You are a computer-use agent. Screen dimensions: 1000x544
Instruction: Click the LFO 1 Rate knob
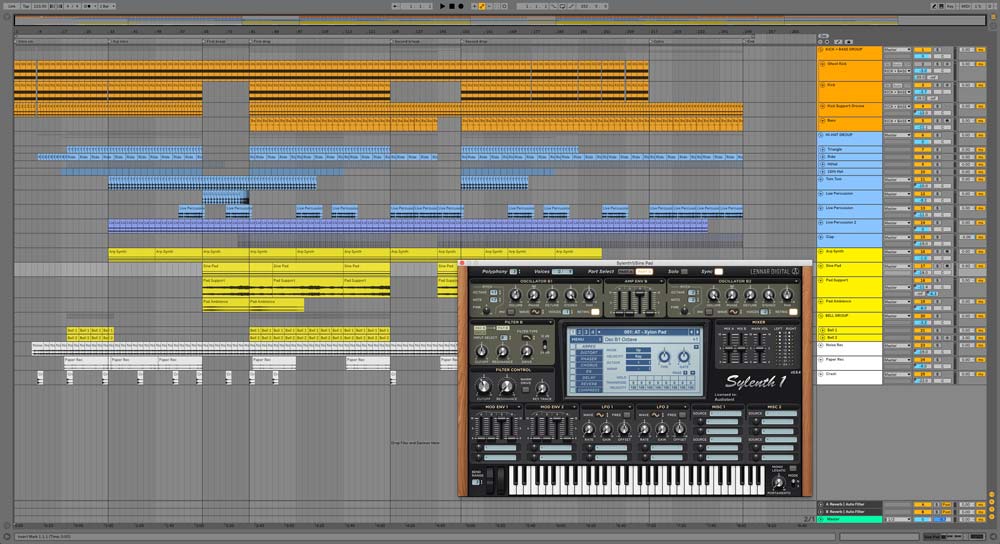click(588, 428)
